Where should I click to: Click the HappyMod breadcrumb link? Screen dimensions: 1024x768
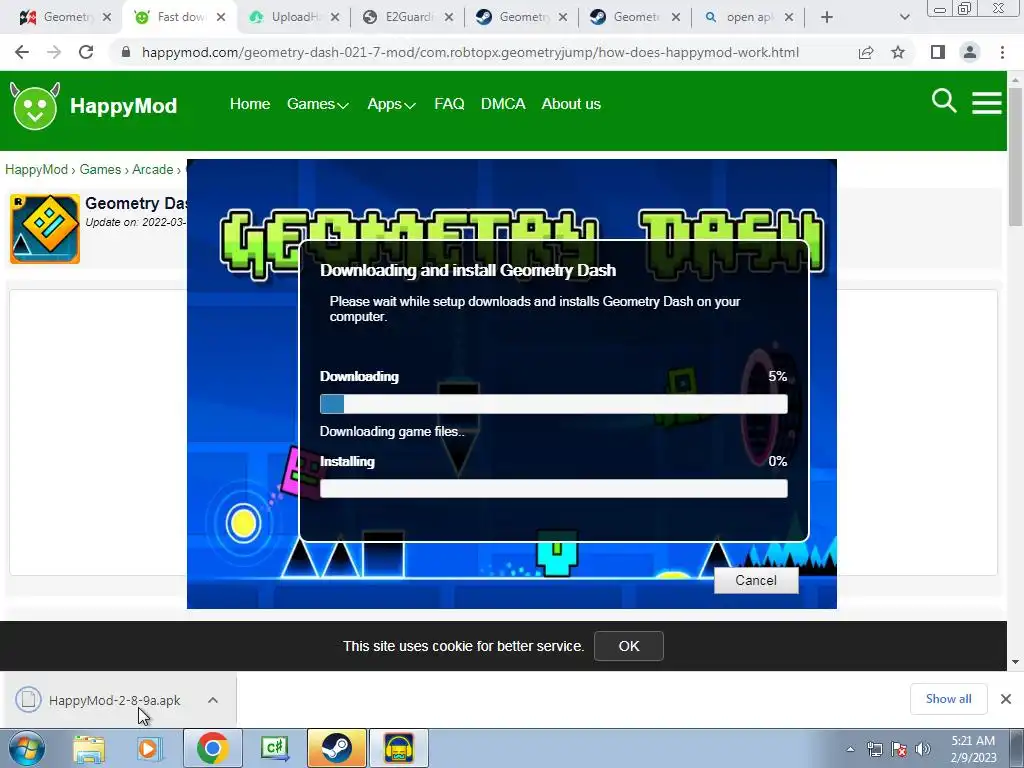(37, 170)
